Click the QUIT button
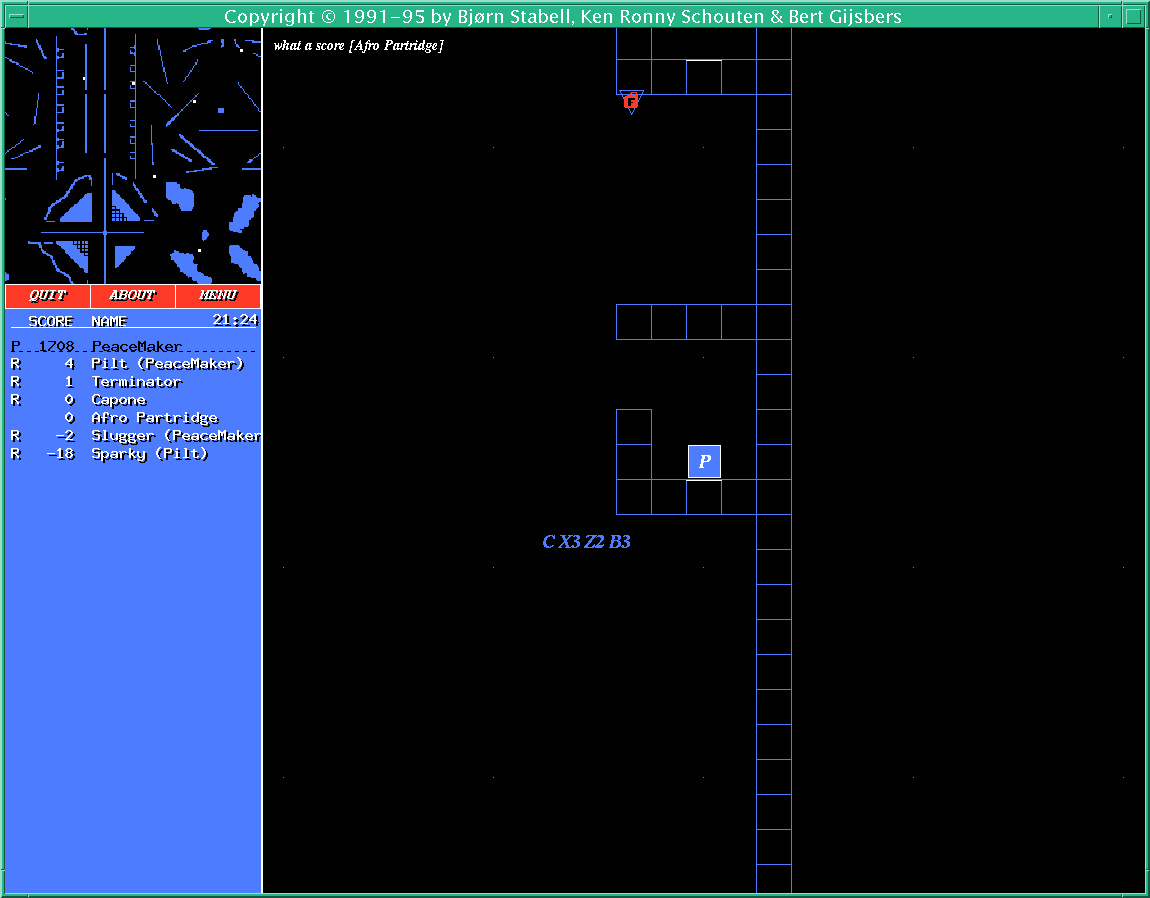1150x898 pixels. (x=47, y=296)
